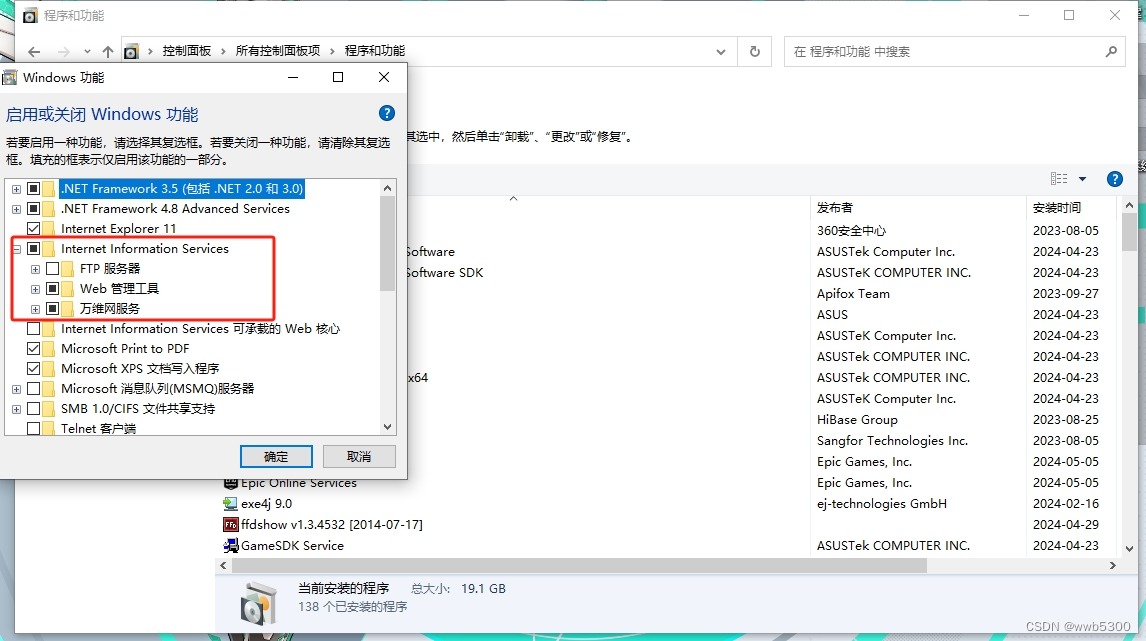This screenshot has height=641, width=1146.
Task: Expand Web 管理工具 node
Action: [x=35, y=289]
